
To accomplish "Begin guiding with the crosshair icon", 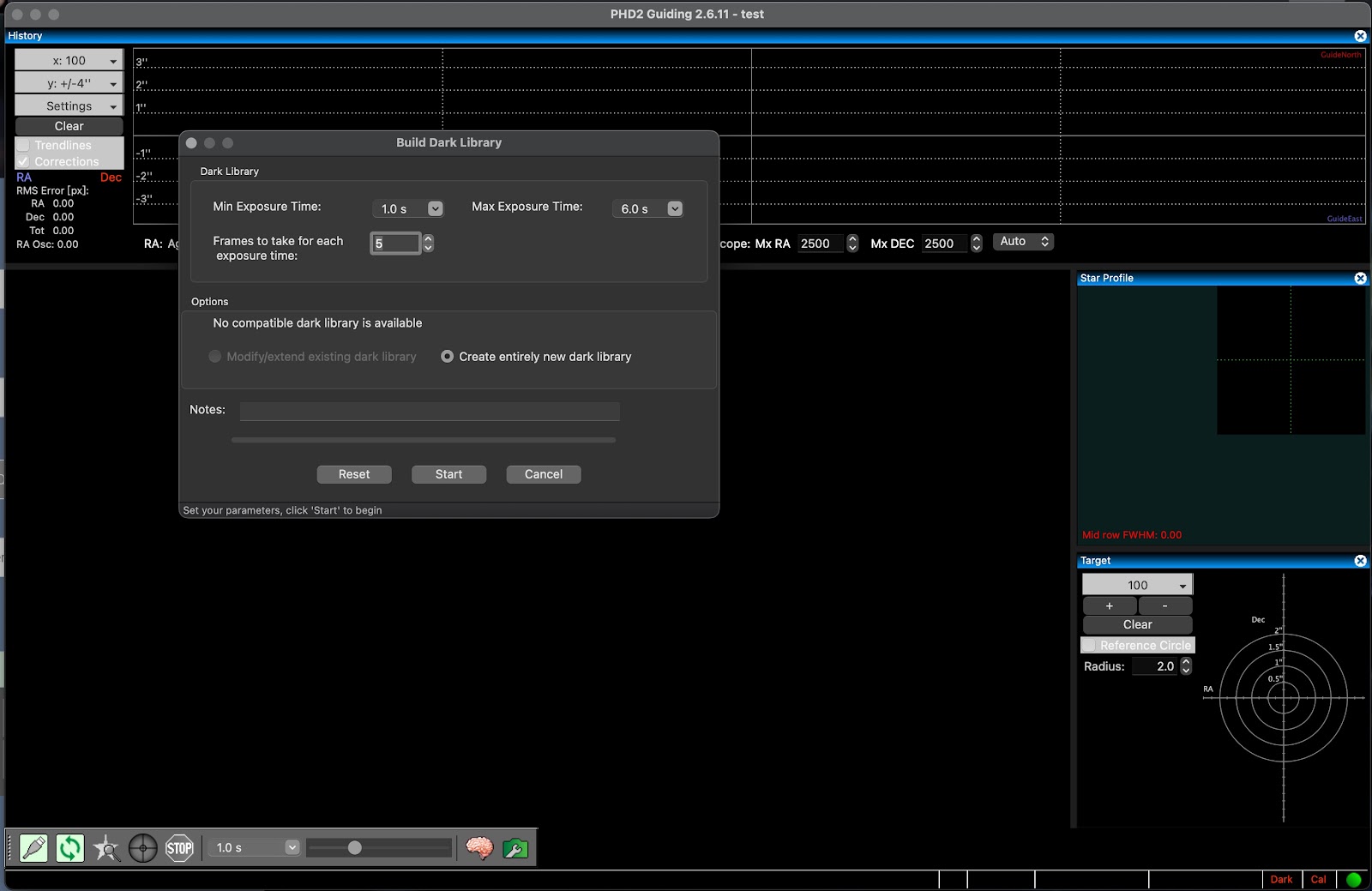I will (143, 848).
